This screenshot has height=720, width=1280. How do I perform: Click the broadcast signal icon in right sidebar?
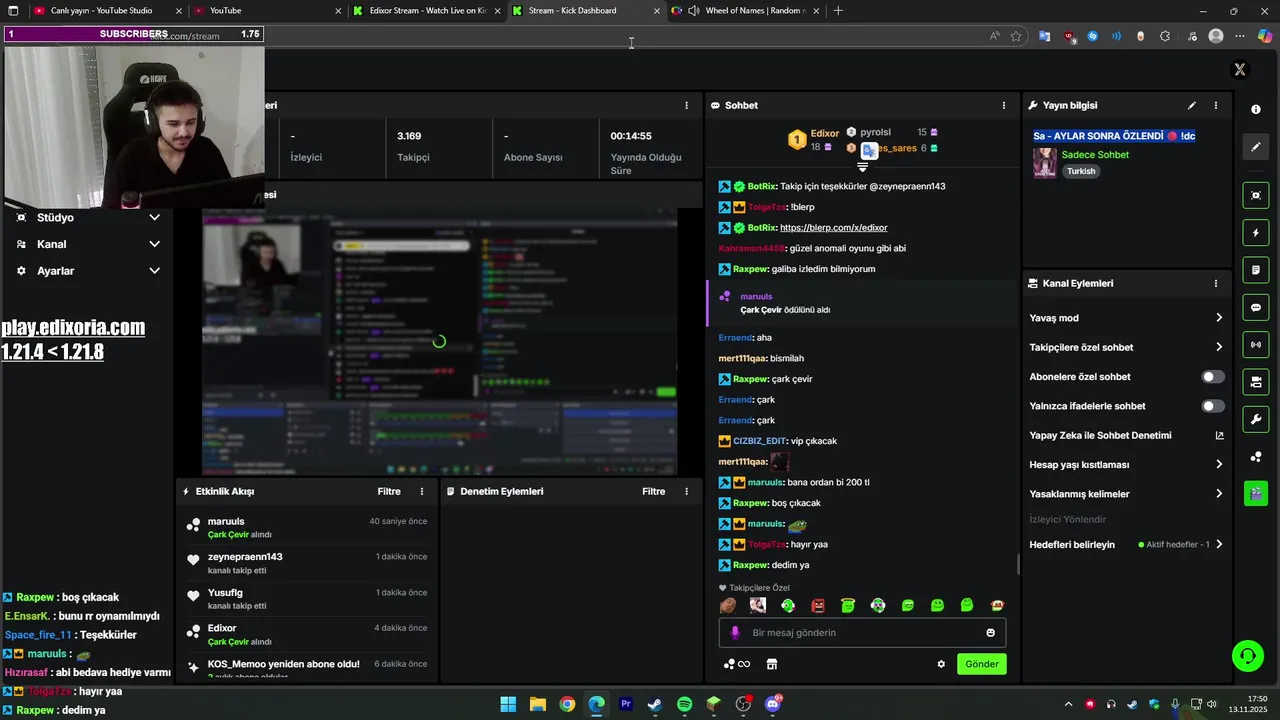click(x=1256, y=345)
